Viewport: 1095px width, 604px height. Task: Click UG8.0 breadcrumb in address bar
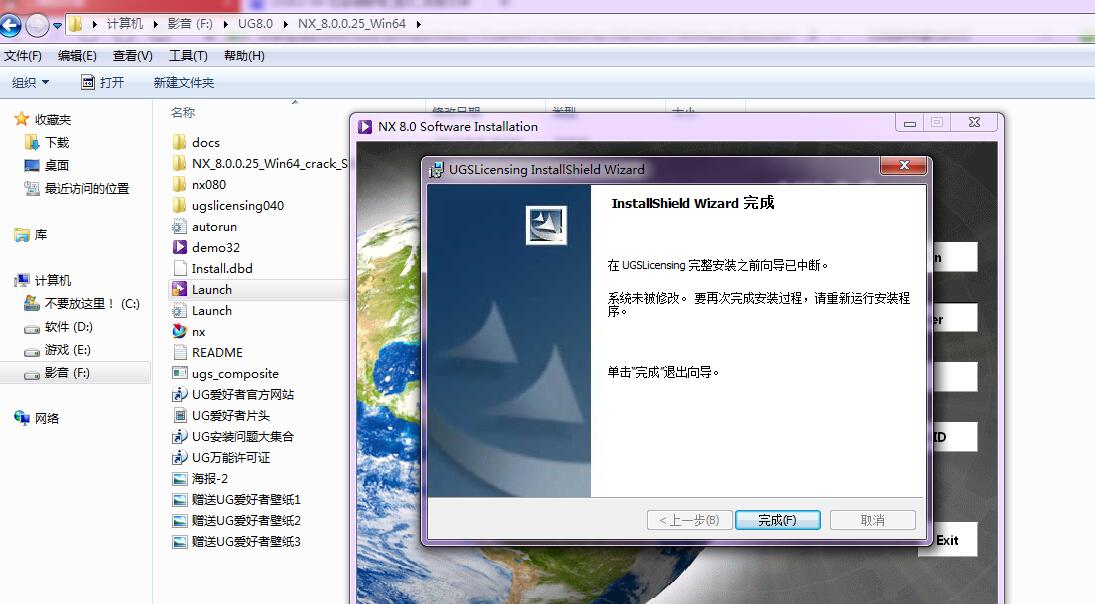pos(256,24)
